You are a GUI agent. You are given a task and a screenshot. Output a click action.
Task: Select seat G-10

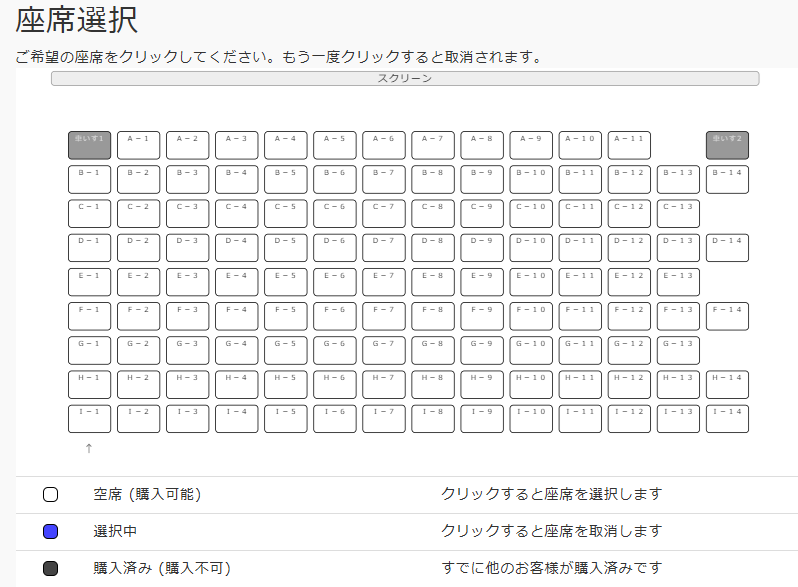tap(531, 350)
